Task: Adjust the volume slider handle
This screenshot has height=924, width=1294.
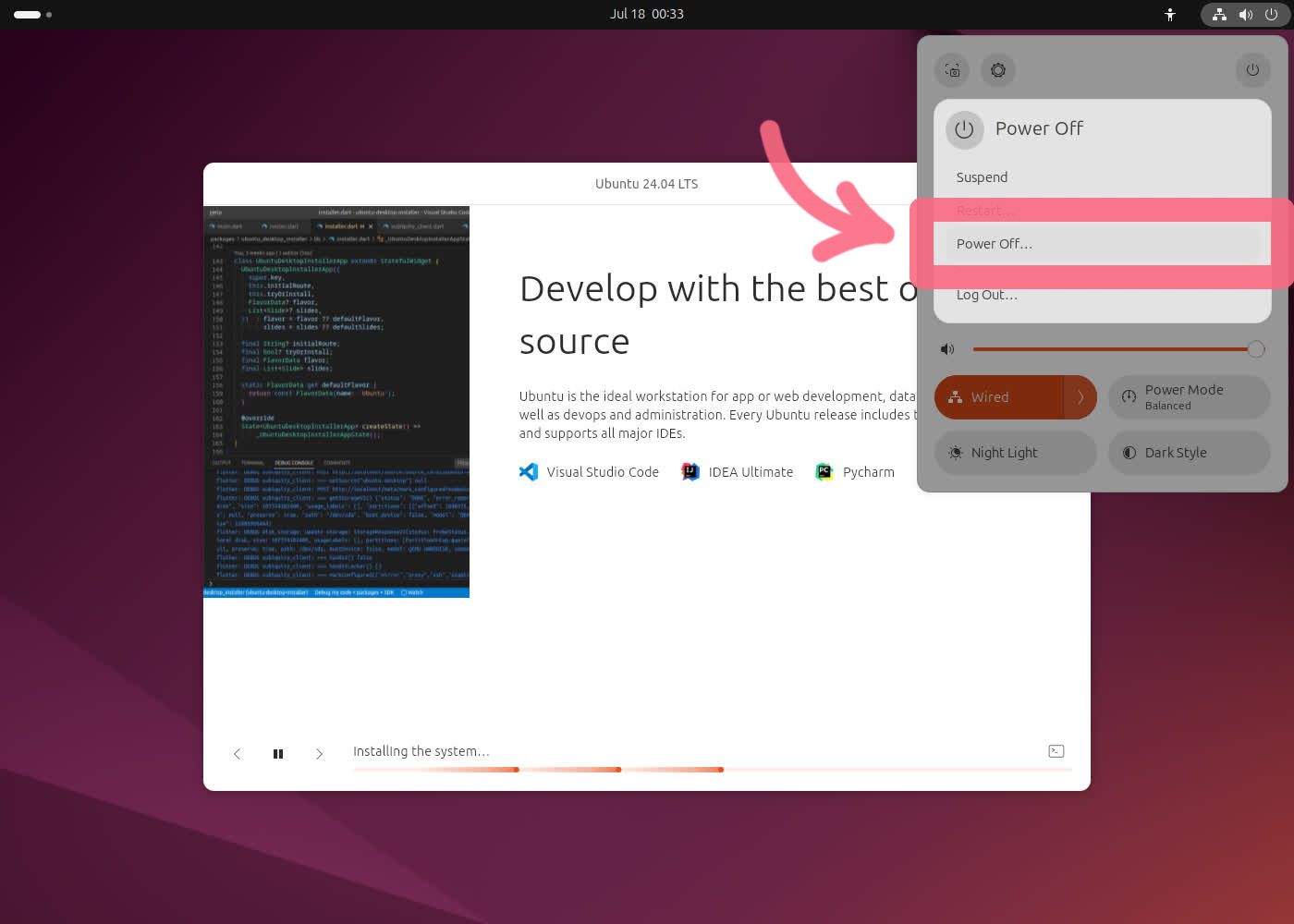Action: [1255, 349]
